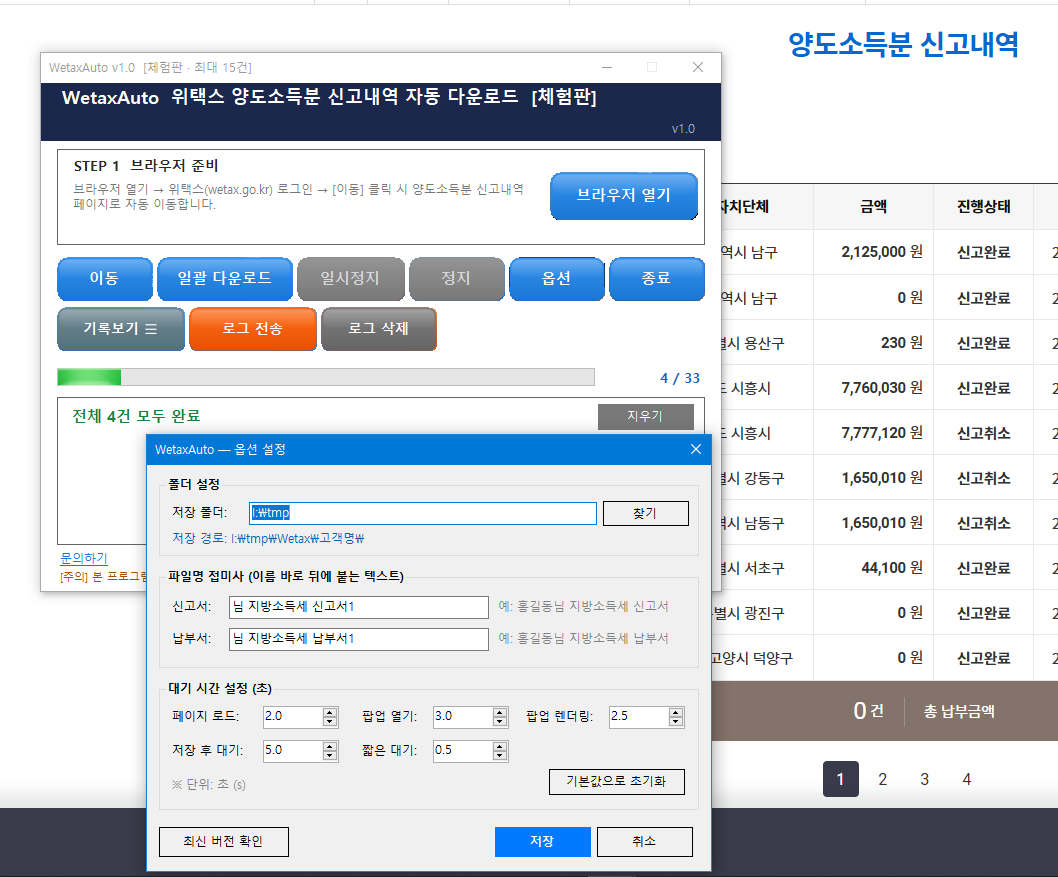
Task: Open 옵션 in the main window
Action: tap(557, 279)
